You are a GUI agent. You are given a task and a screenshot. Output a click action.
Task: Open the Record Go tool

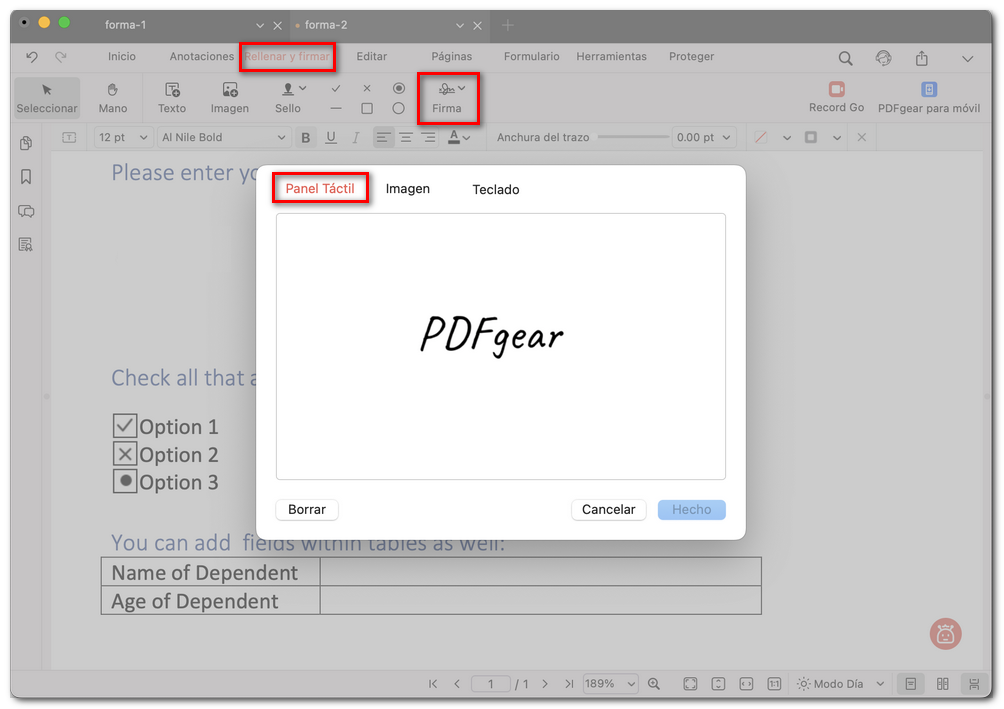[836, 97]
